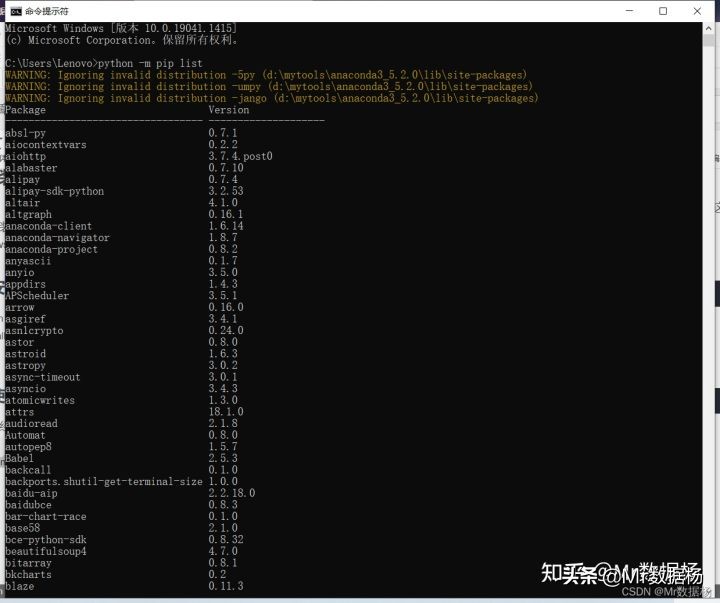
Task: Click version '3.2.53'
Action: click(x=226, y=191)
